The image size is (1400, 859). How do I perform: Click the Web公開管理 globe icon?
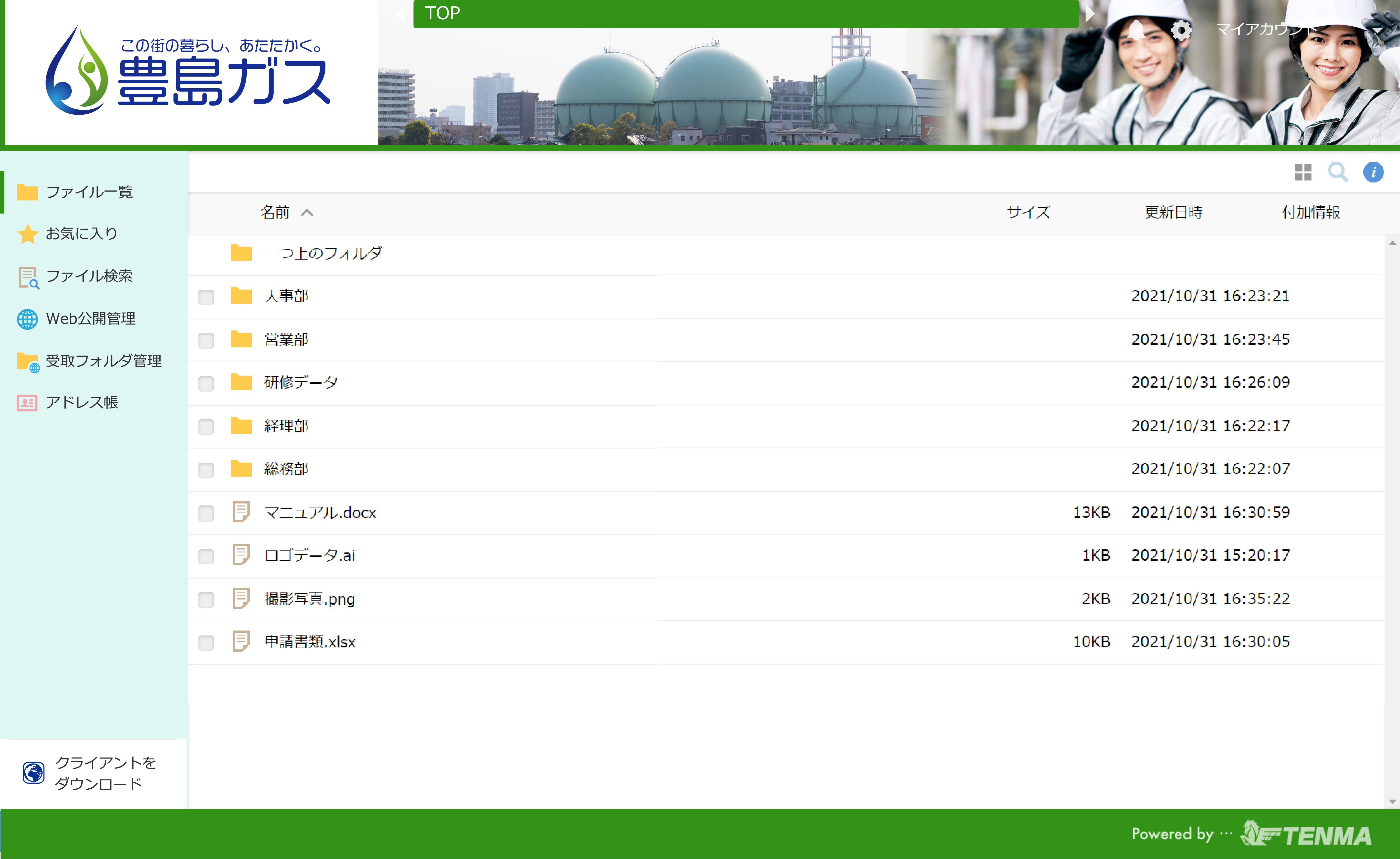(27, 319)
